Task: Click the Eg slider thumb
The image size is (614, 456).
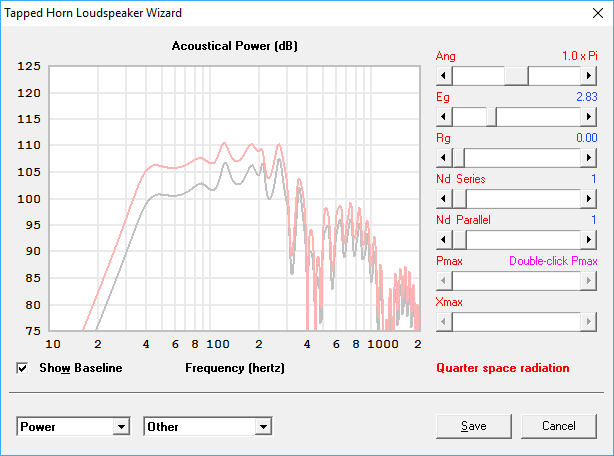Action: 491,117
